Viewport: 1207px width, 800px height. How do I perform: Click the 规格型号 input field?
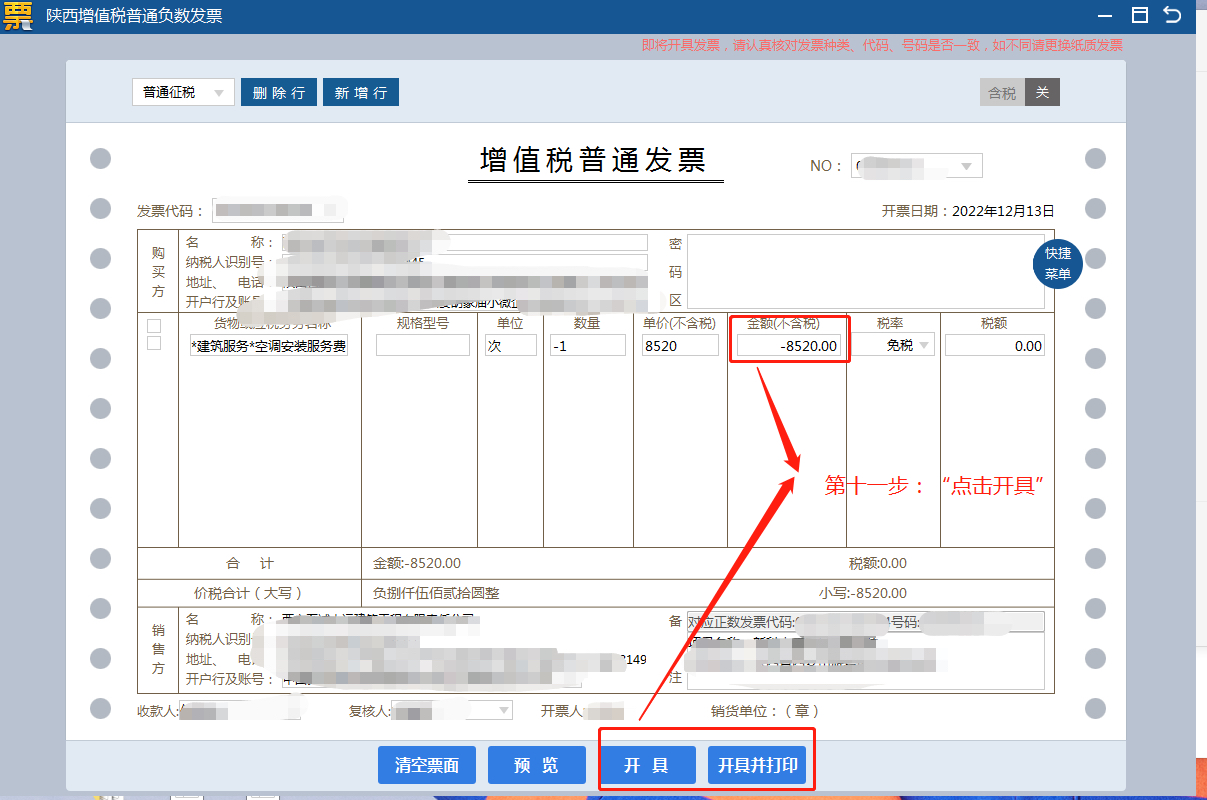[422, 345]
